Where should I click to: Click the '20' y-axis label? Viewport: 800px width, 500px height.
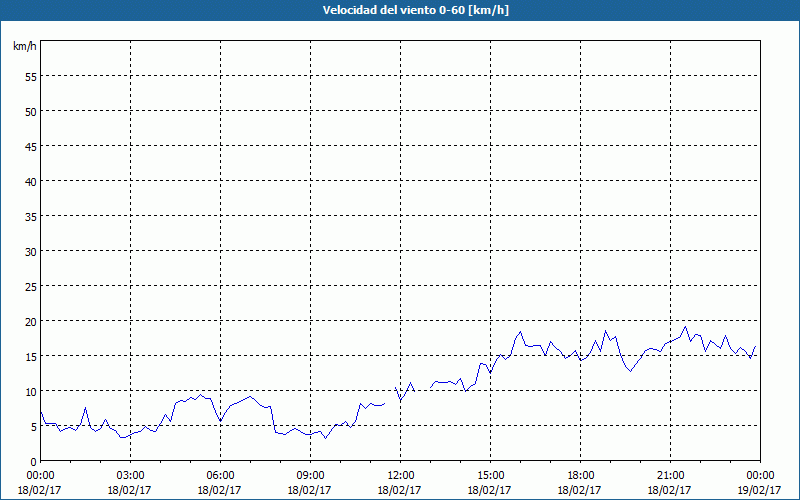(31, 322)
